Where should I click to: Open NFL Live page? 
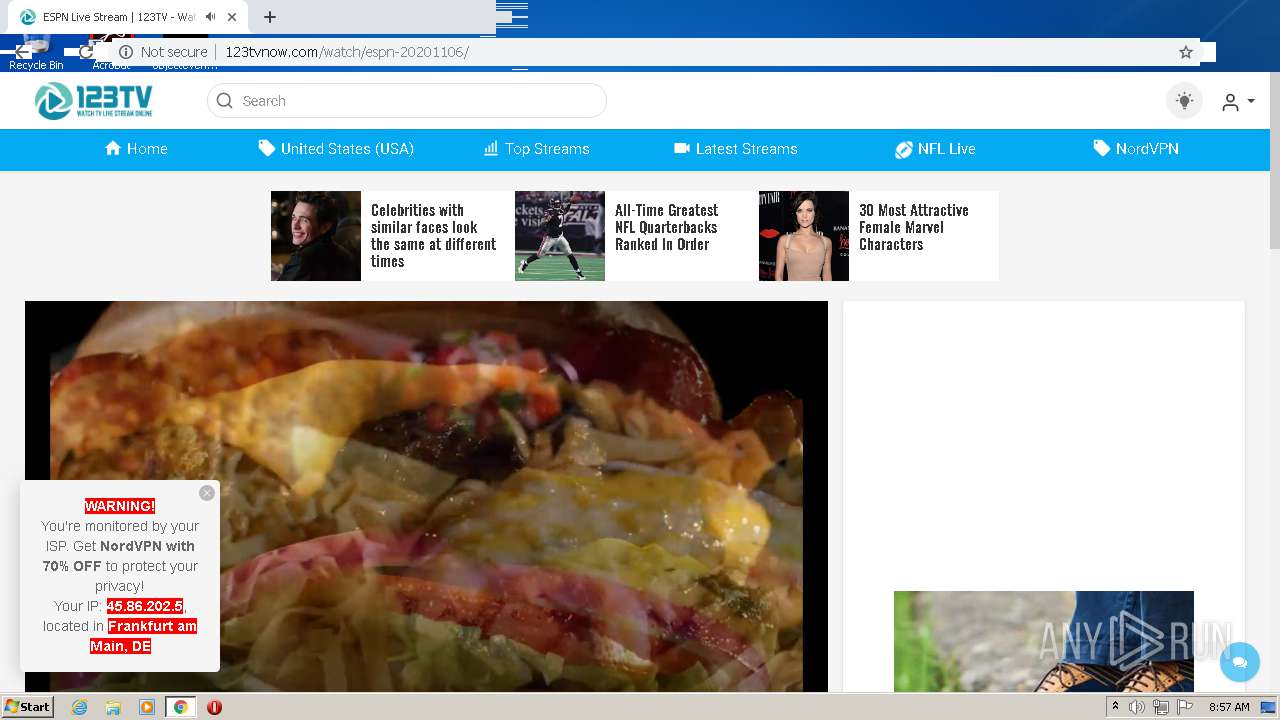935,149
